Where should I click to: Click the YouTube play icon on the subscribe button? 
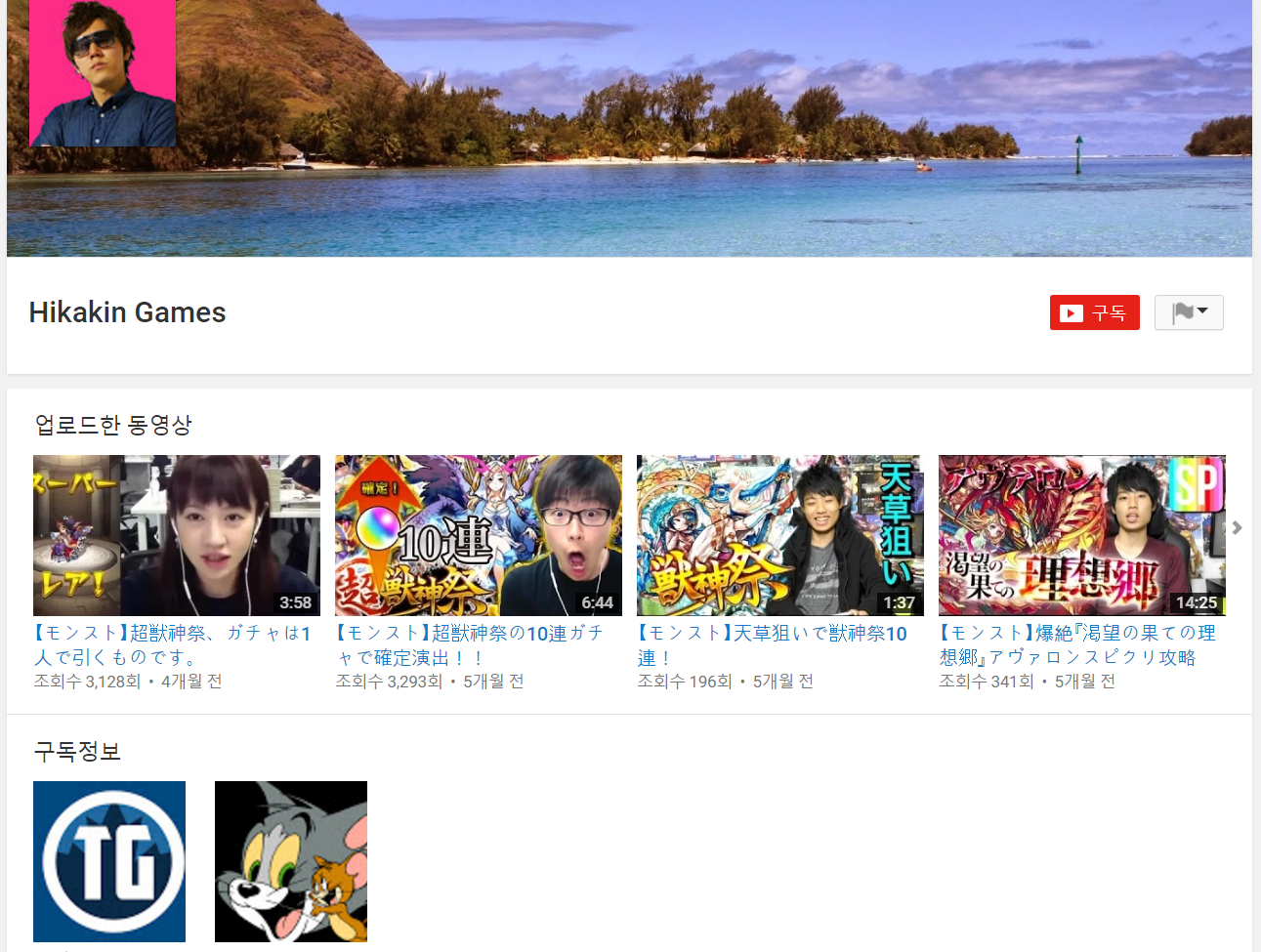click(x=1071, y=312)
